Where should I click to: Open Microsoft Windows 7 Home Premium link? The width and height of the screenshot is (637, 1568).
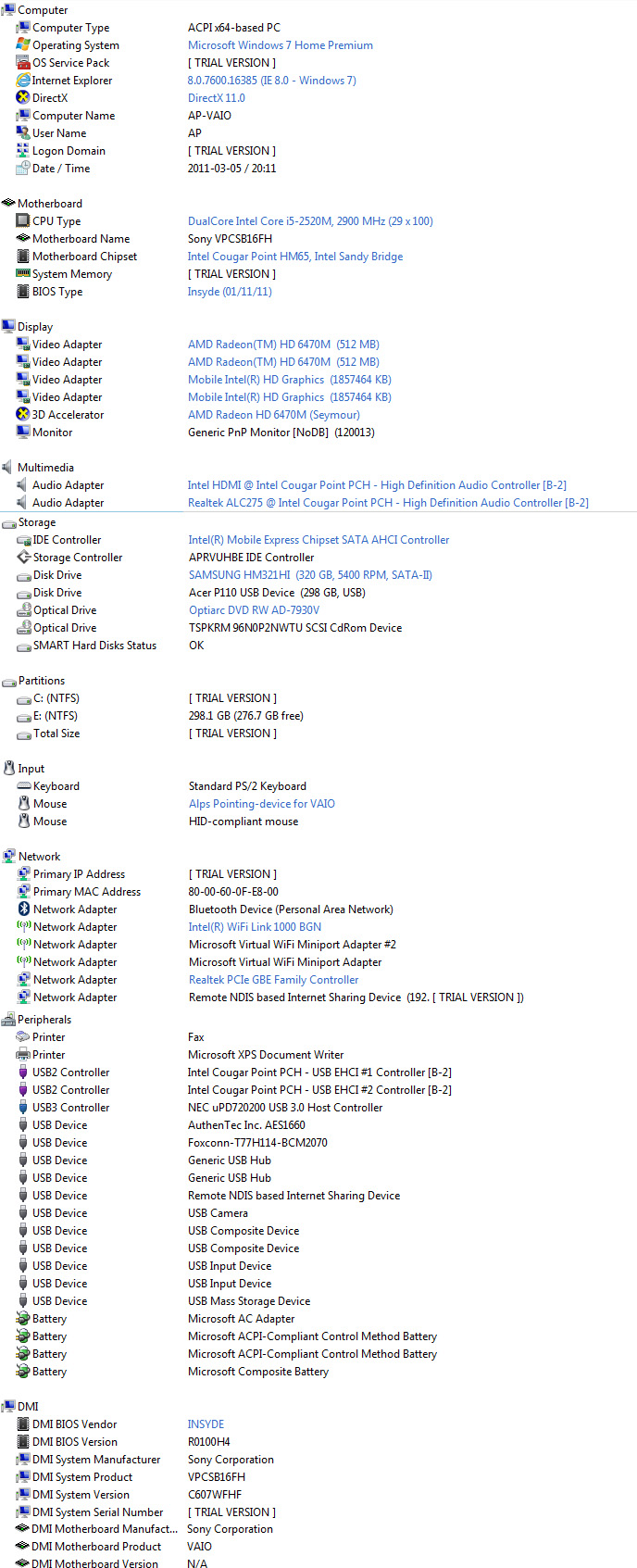pyautogui.click(x=281, y=45)
